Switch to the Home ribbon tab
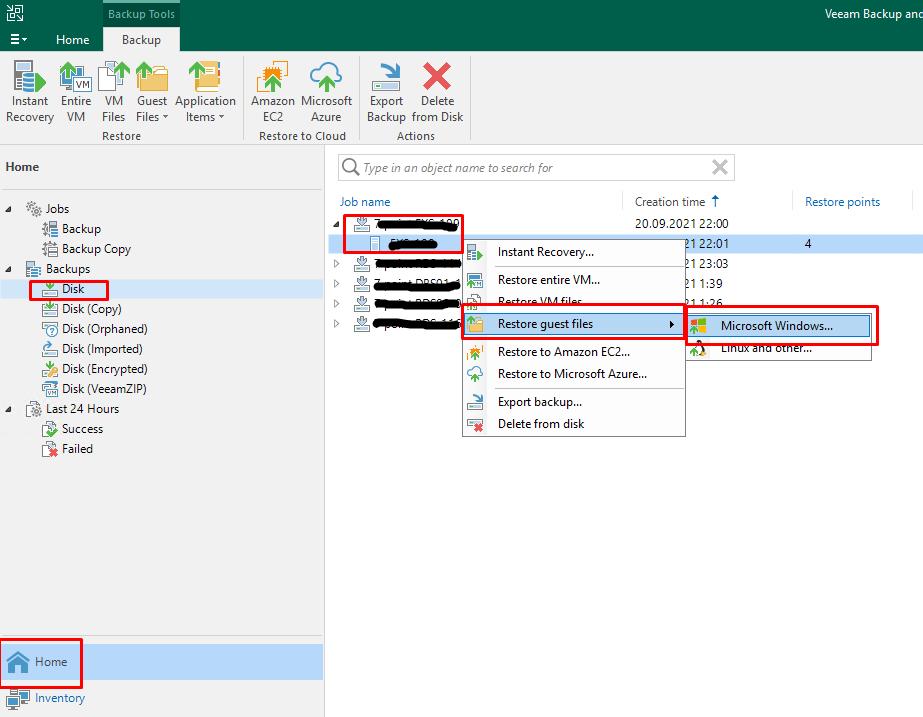This screenshot has width=923, height=717. pos(72,40)
